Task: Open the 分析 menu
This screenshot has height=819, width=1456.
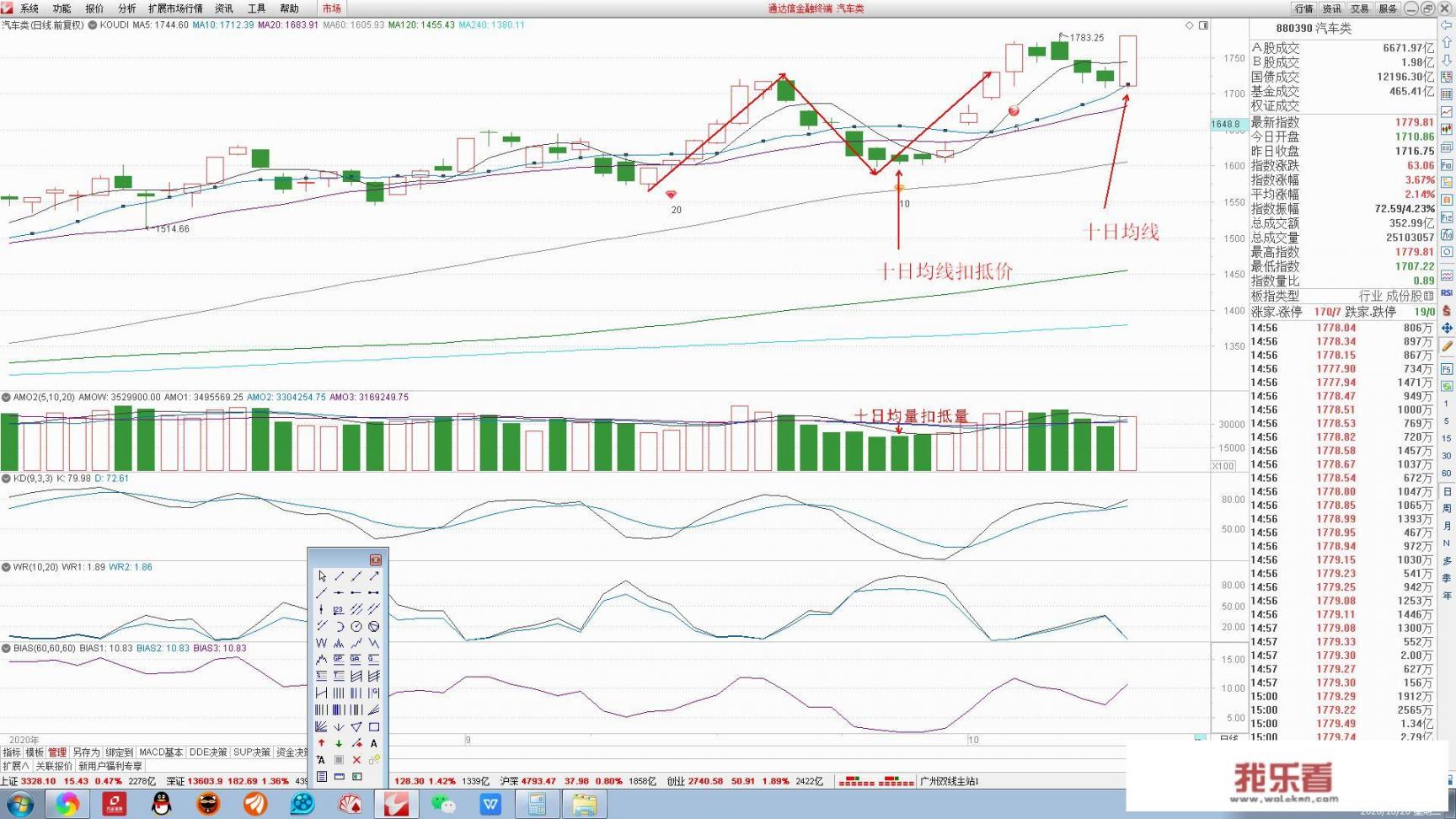Action: click(127, 8)
